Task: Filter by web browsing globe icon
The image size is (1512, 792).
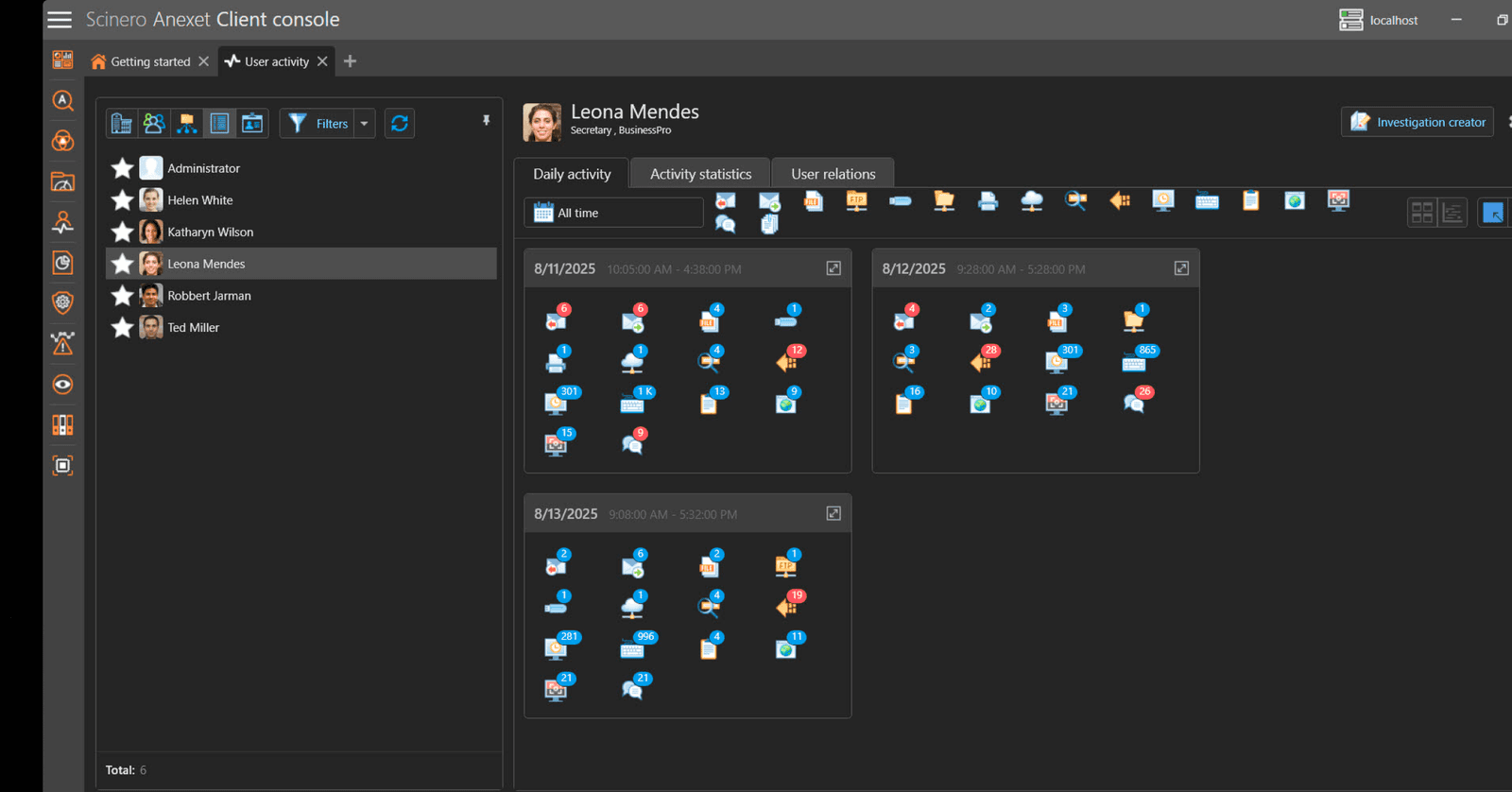Action: [1295, 200]
